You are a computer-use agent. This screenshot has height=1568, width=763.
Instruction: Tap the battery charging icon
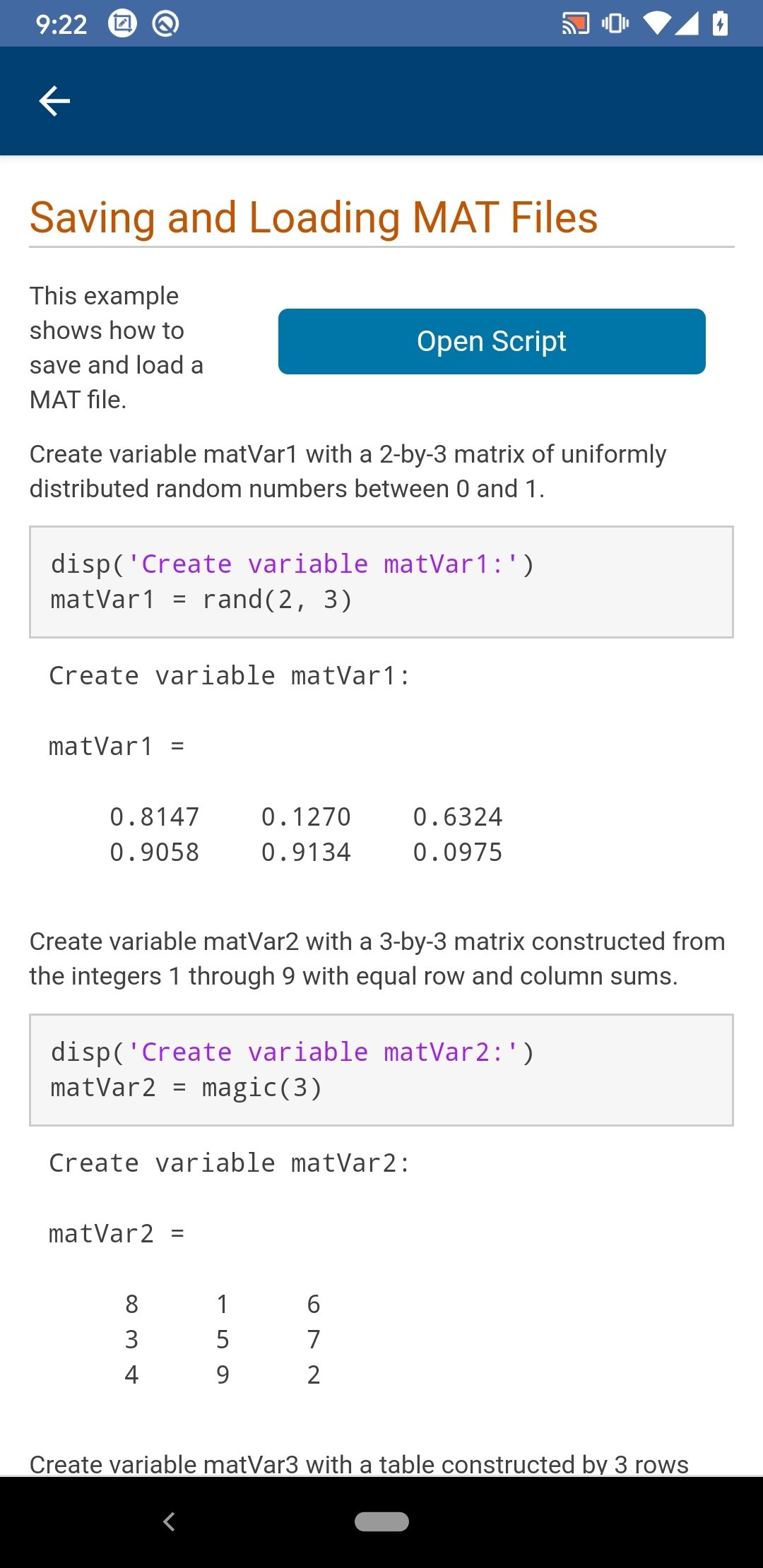720,24
